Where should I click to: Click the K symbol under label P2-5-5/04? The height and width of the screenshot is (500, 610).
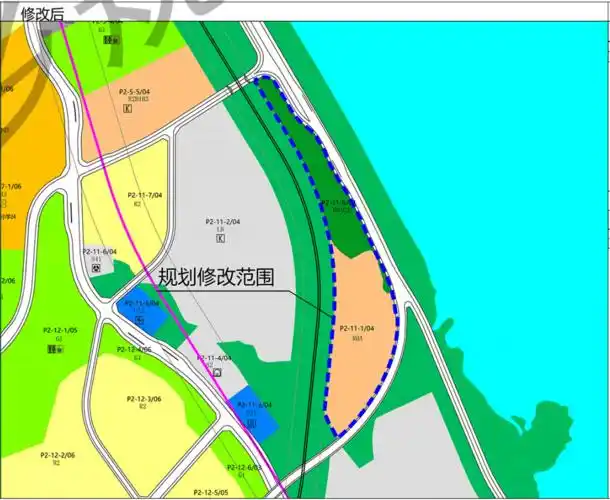click(127, 109)
